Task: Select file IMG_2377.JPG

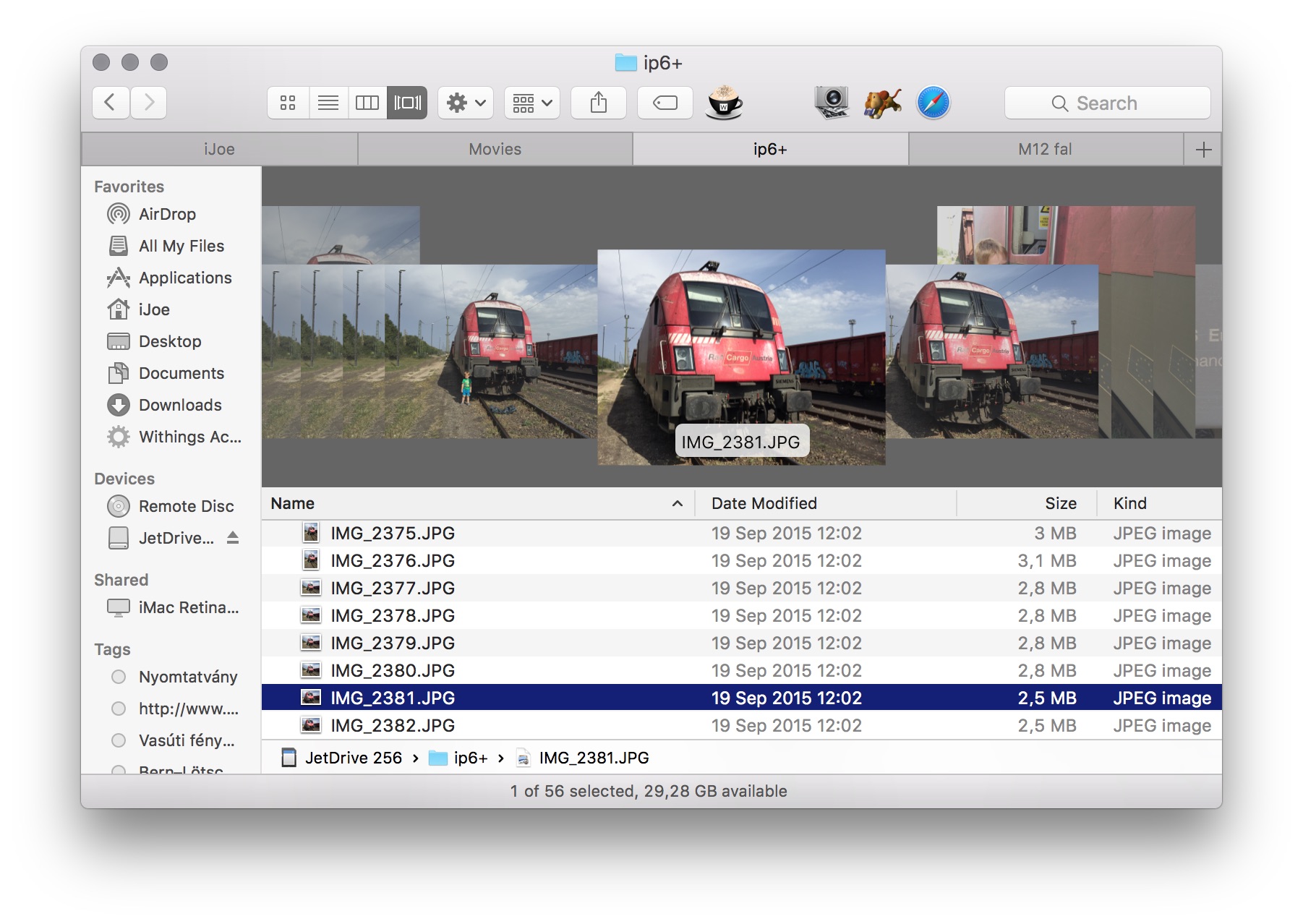Action: 742,588
